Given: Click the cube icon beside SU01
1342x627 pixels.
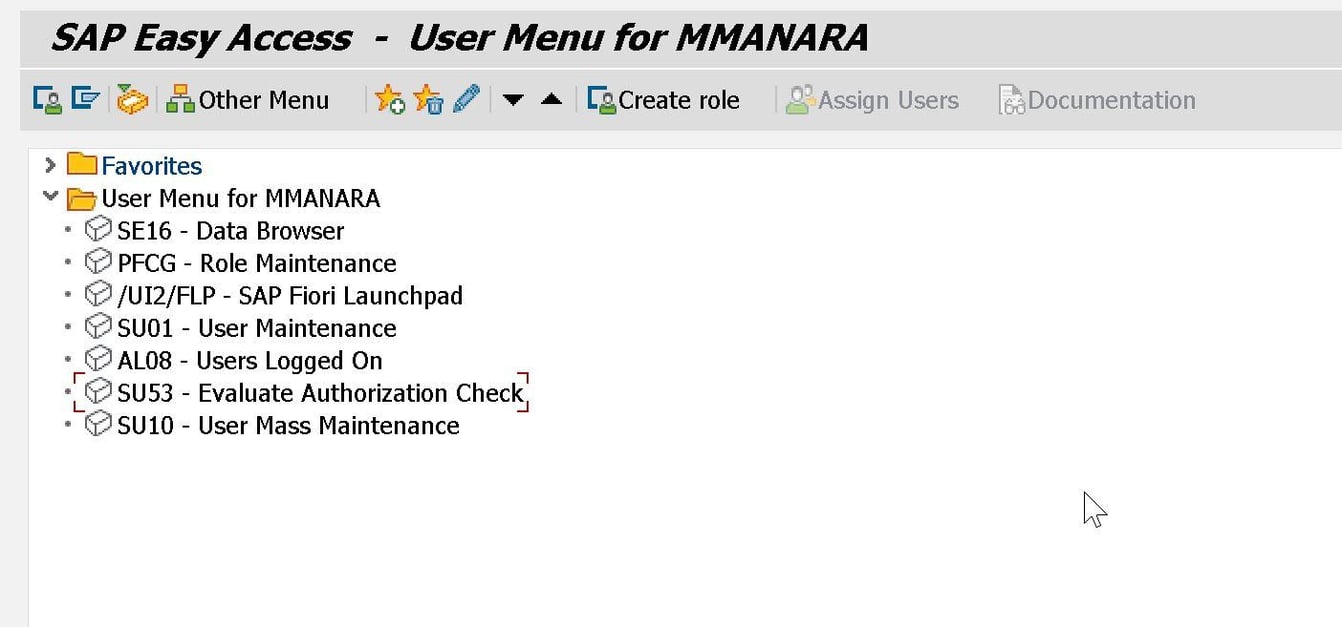Looking at the screenshot, I should pyautogui.click(x=99, y=327).
